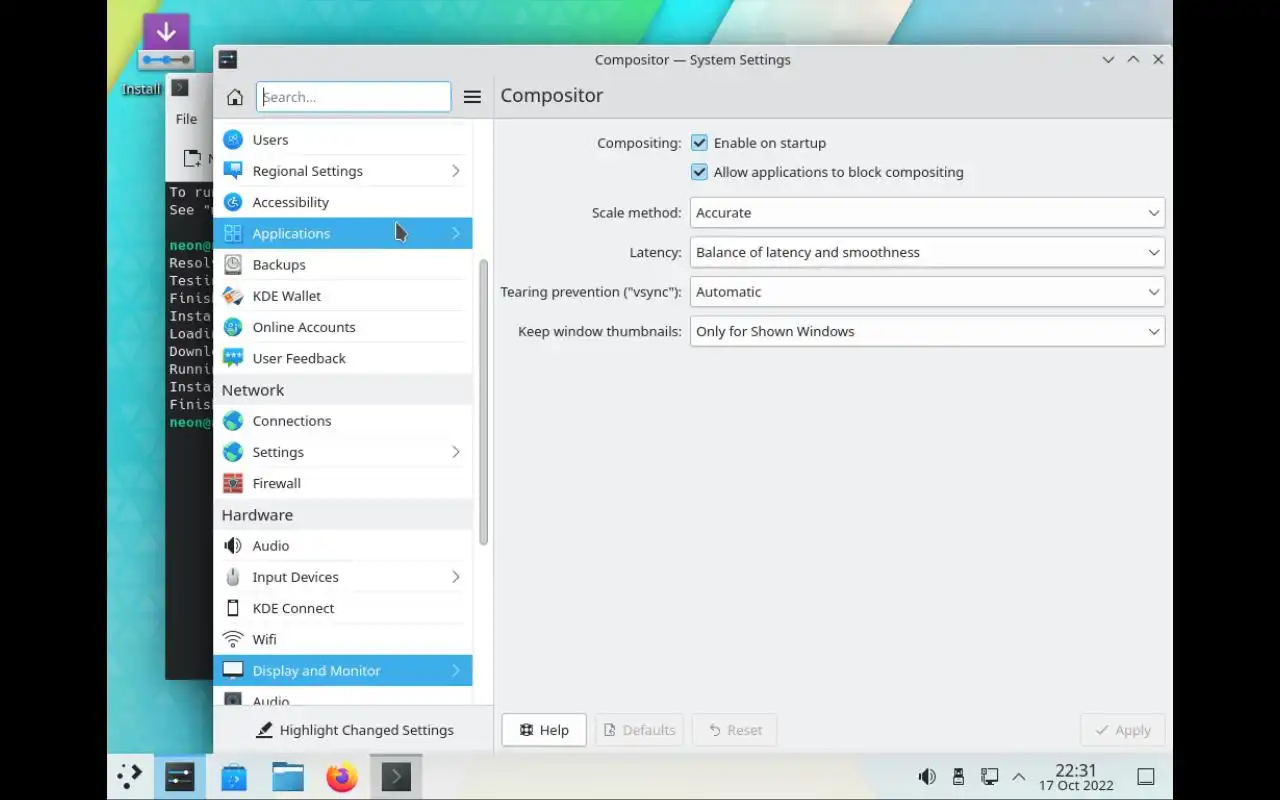Select Connections in the sidebar
Viewport: 1280px width, 800px height.
(x=342, y=421)
